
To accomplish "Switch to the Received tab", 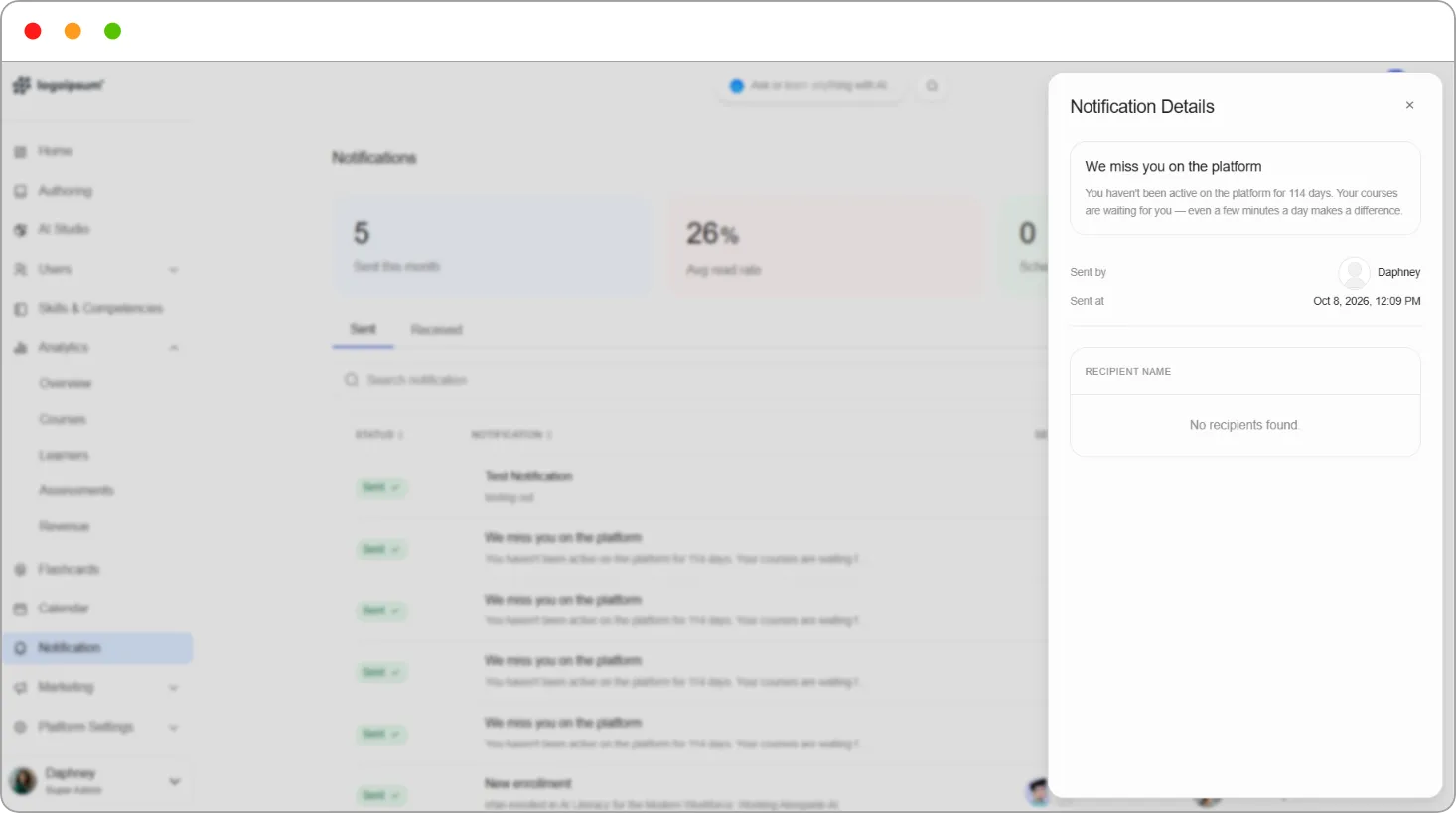I will click(437, 330).
